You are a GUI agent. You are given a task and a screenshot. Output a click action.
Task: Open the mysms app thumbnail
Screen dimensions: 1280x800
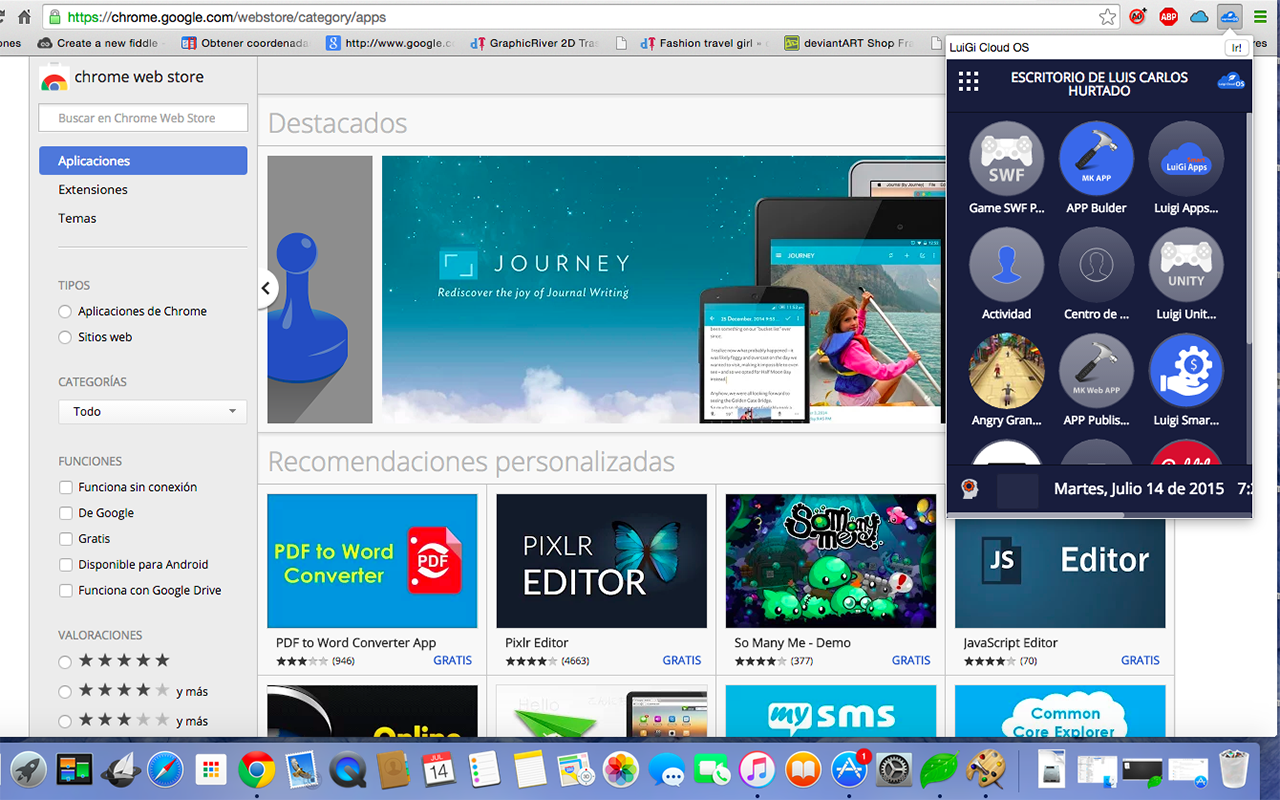click(831, 711)
